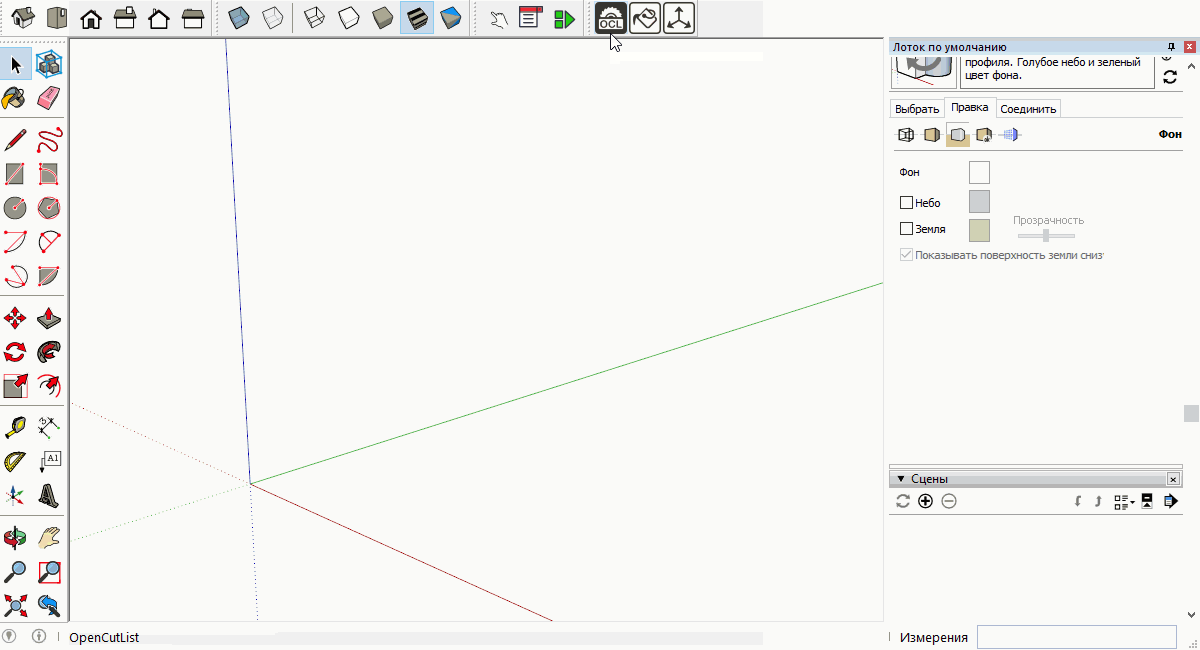This screenshot has height=650, width=1200.
Task: Select the Push/Pull tool
Action: point(49,318)
